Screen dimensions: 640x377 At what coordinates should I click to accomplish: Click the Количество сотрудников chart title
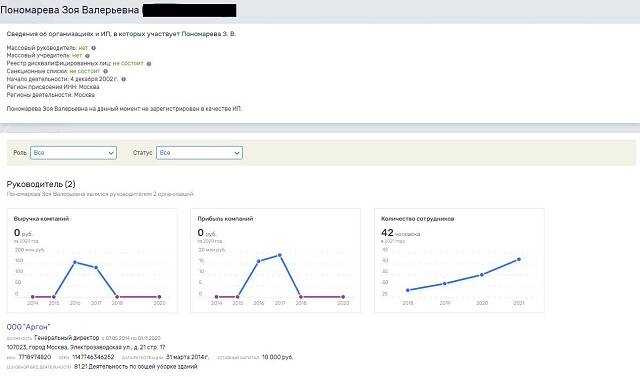(x=418, y=219)
